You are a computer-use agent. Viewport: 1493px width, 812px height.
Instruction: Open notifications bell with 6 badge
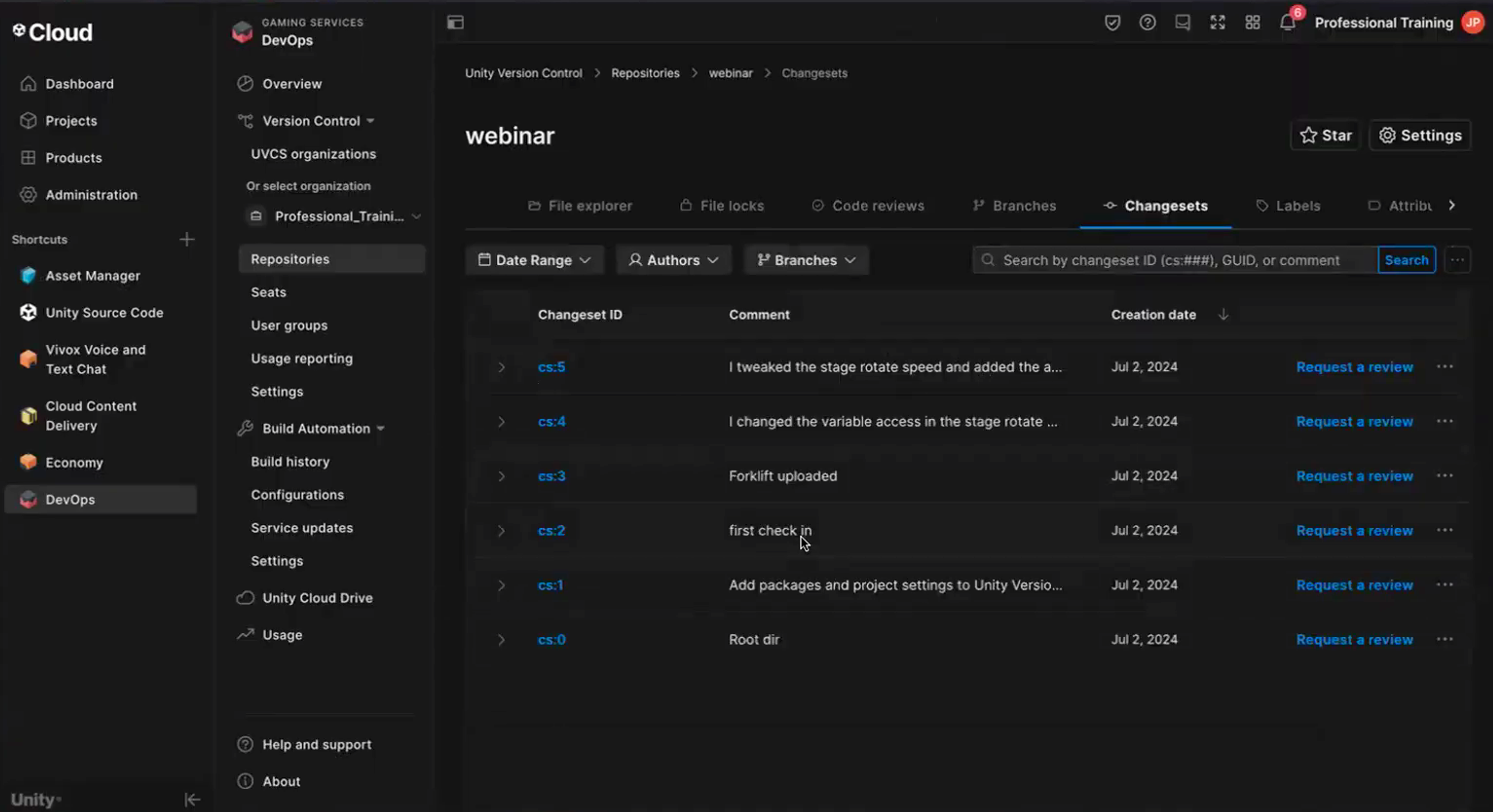point(1288,22)
